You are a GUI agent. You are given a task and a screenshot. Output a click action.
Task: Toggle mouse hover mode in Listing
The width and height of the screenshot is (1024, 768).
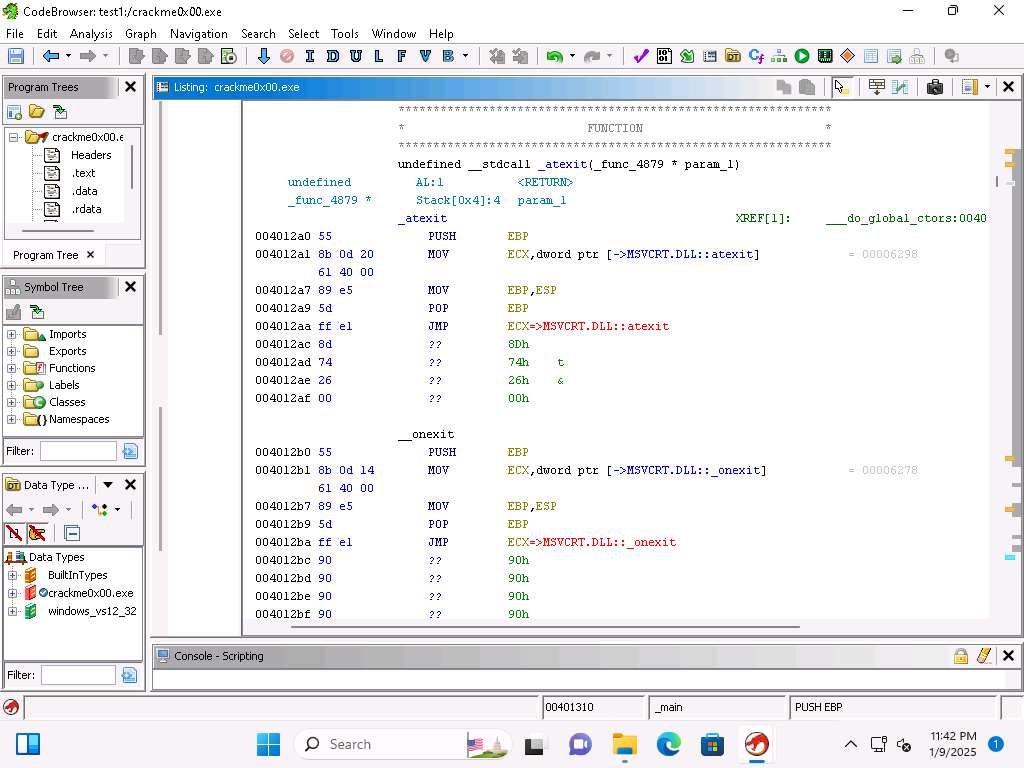tap(842, 87)
